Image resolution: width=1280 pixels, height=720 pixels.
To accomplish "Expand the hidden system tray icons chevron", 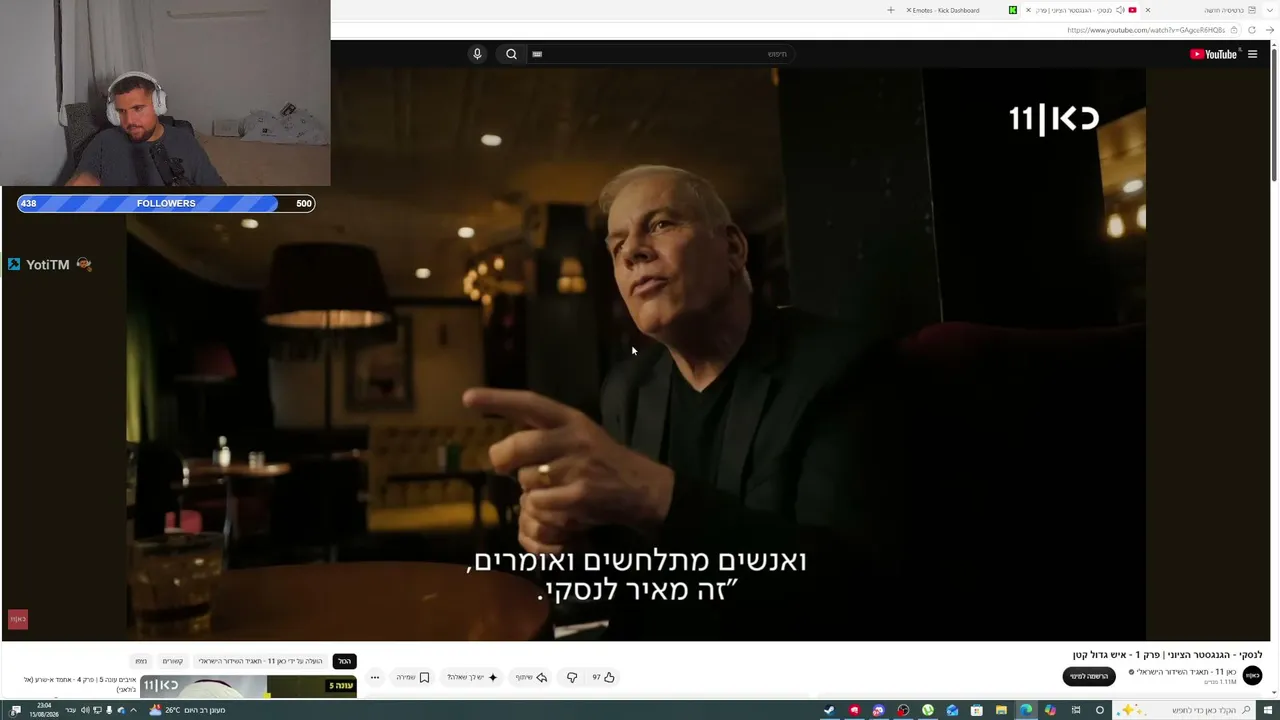I will click(133, 710).
